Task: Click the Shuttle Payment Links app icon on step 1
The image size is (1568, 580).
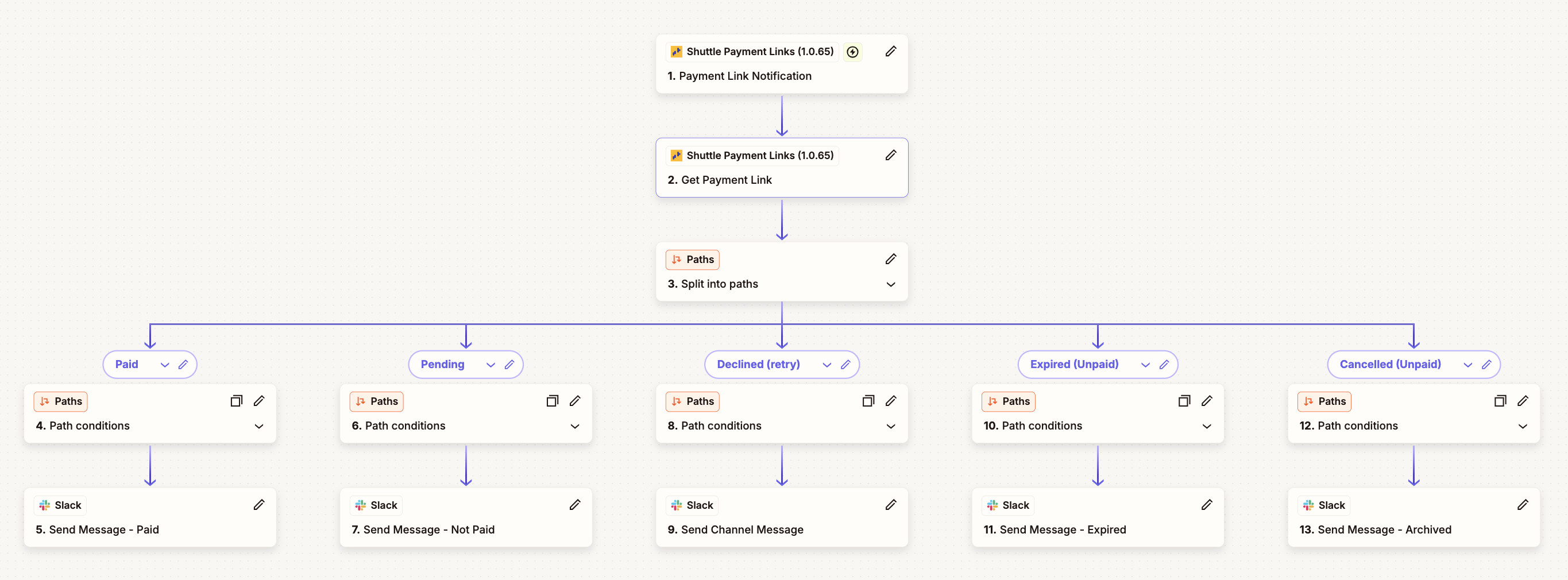Action: pos(675,52)
